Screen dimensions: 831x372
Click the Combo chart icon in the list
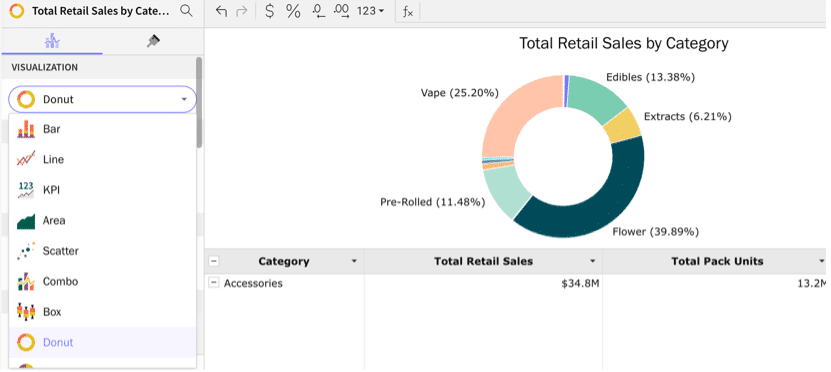point(26,281)
